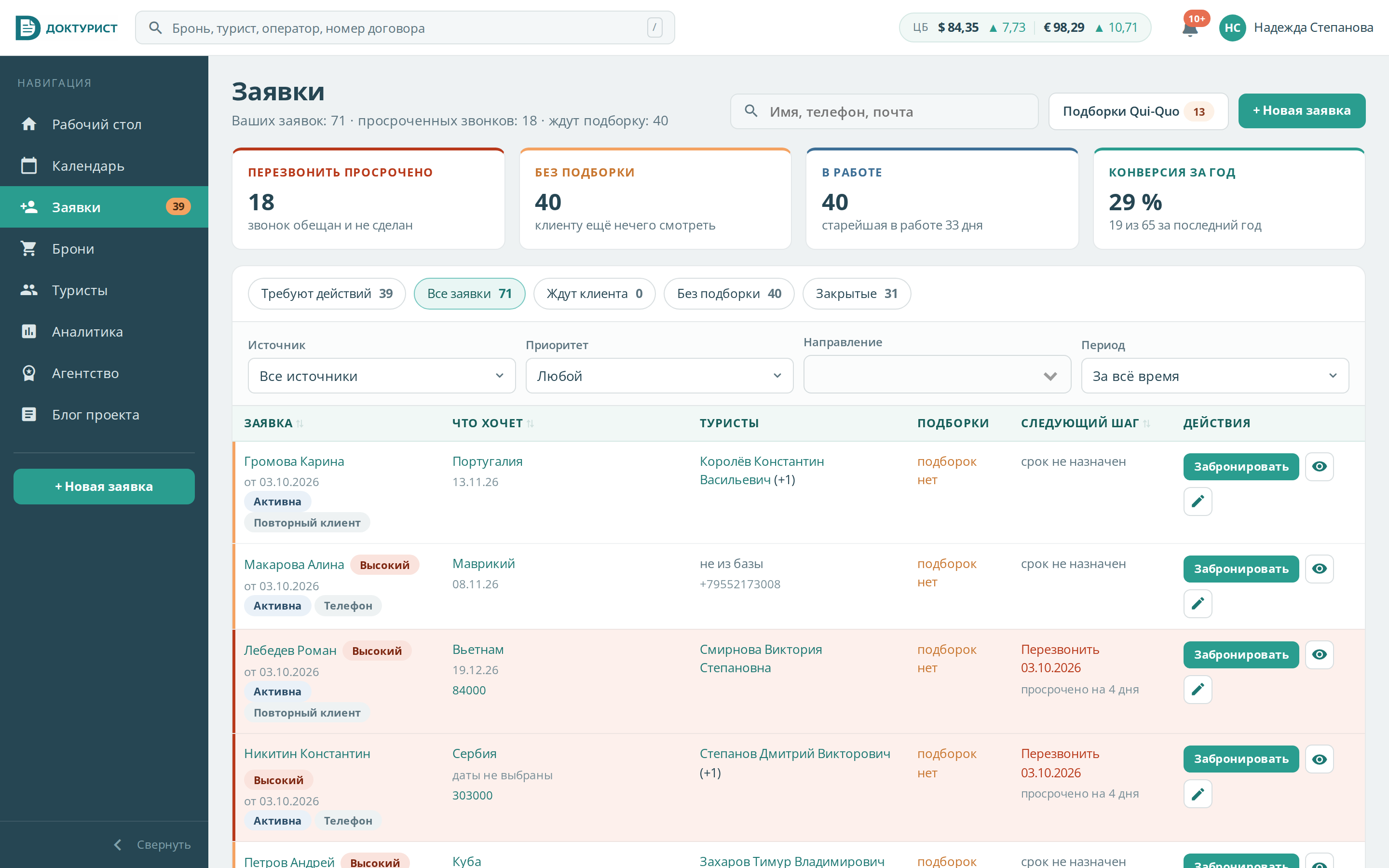Open the Лебедев Роман request link
Image resolution: width=1389 pixels, height=868 pixels.
coord(290,651)
